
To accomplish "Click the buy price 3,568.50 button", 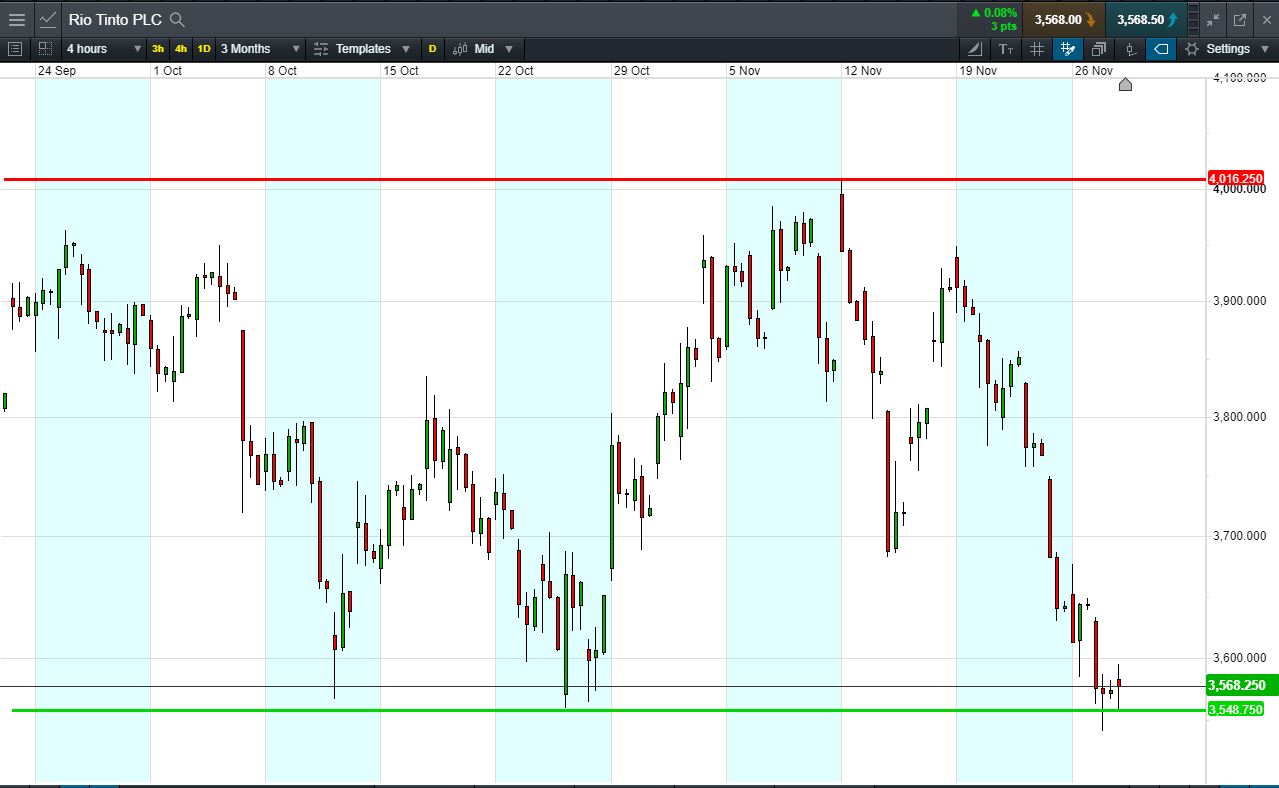I will coord(1146,19).
